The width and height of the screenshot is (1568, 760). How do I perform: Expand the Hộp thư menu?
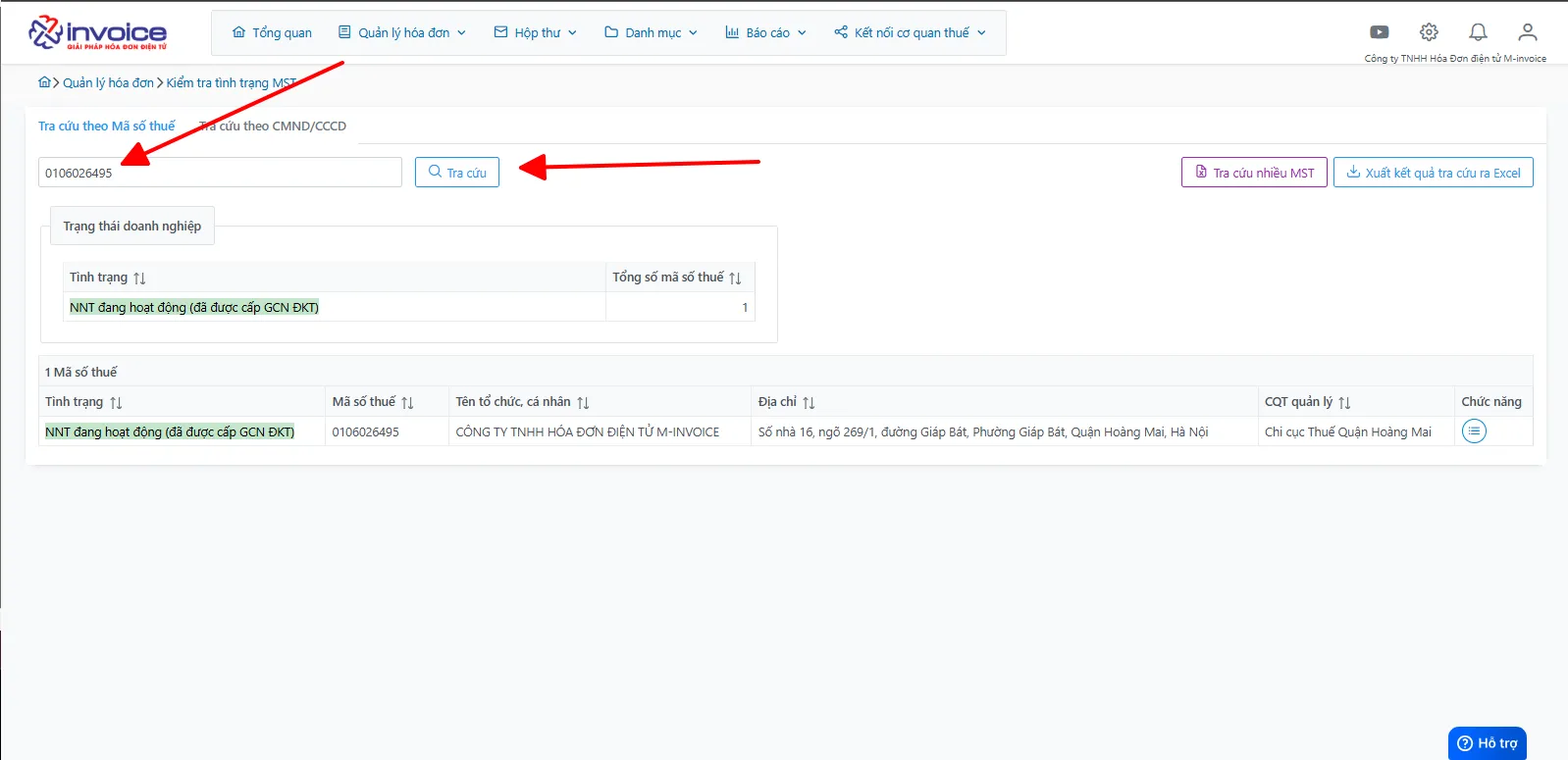coord(536,32)
